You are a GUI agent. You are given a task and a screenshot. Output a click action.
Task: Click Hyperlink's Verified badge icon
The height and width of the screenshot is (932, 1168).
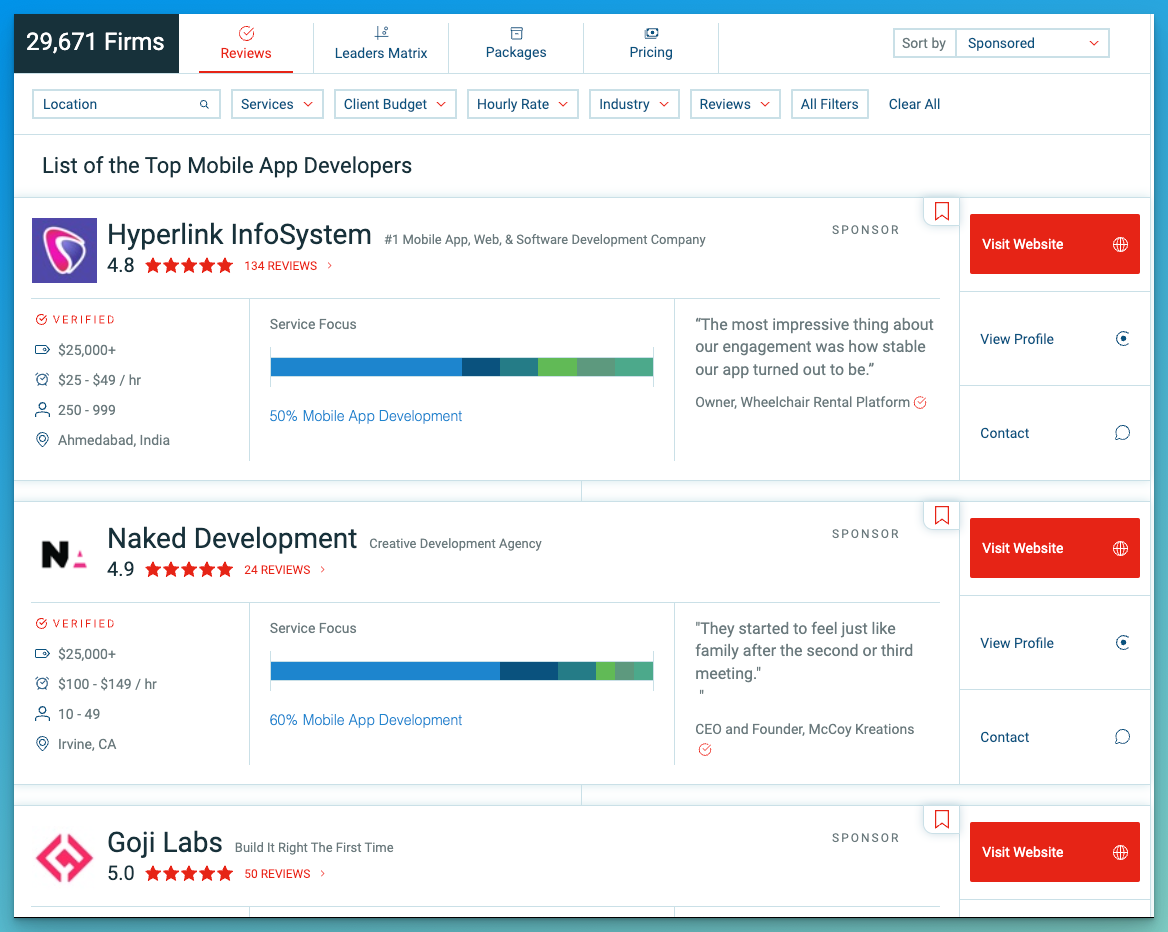(x=42, y=320)
